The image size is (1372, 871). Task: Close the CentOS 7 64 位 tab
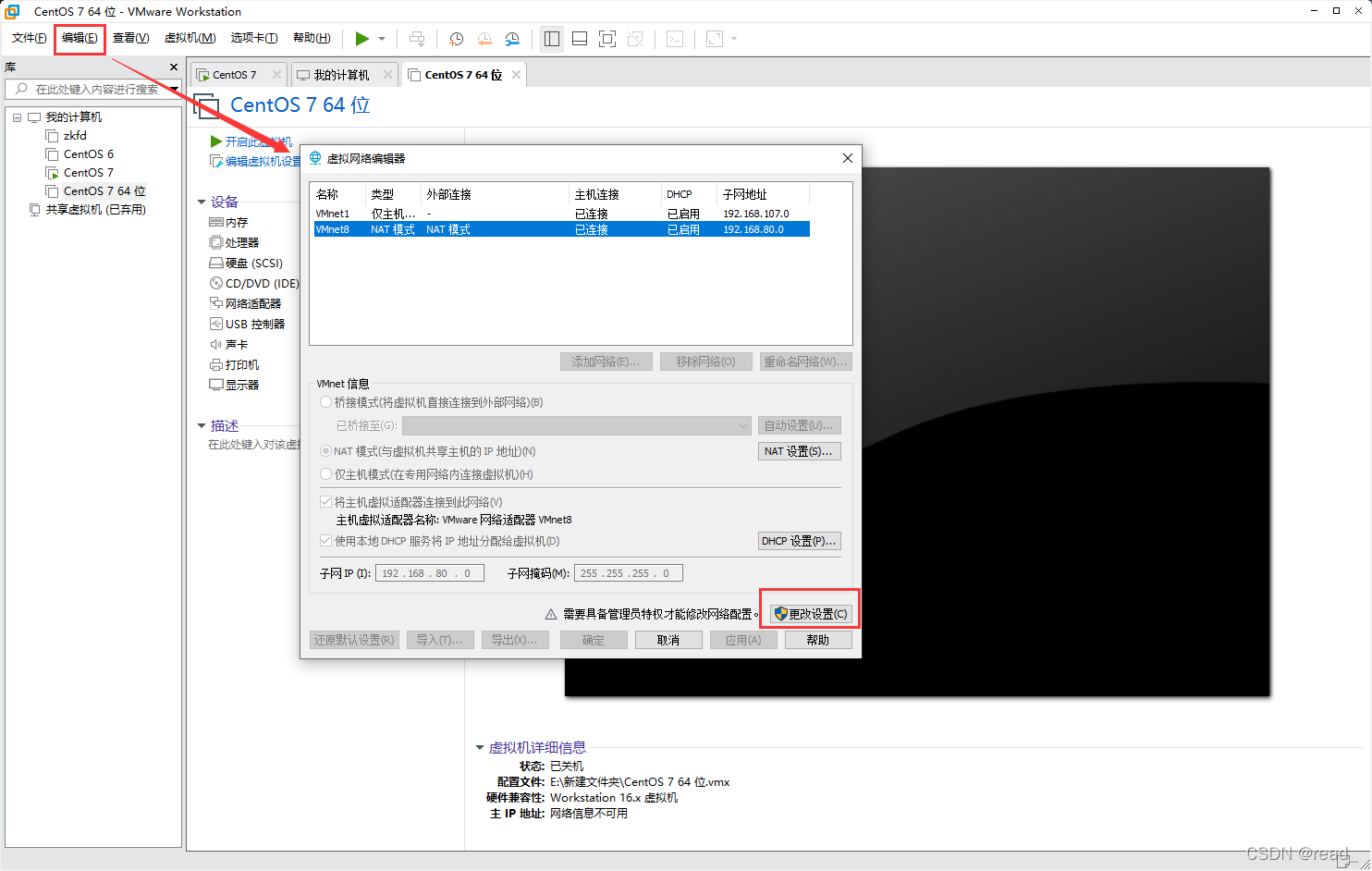[516, 75]
